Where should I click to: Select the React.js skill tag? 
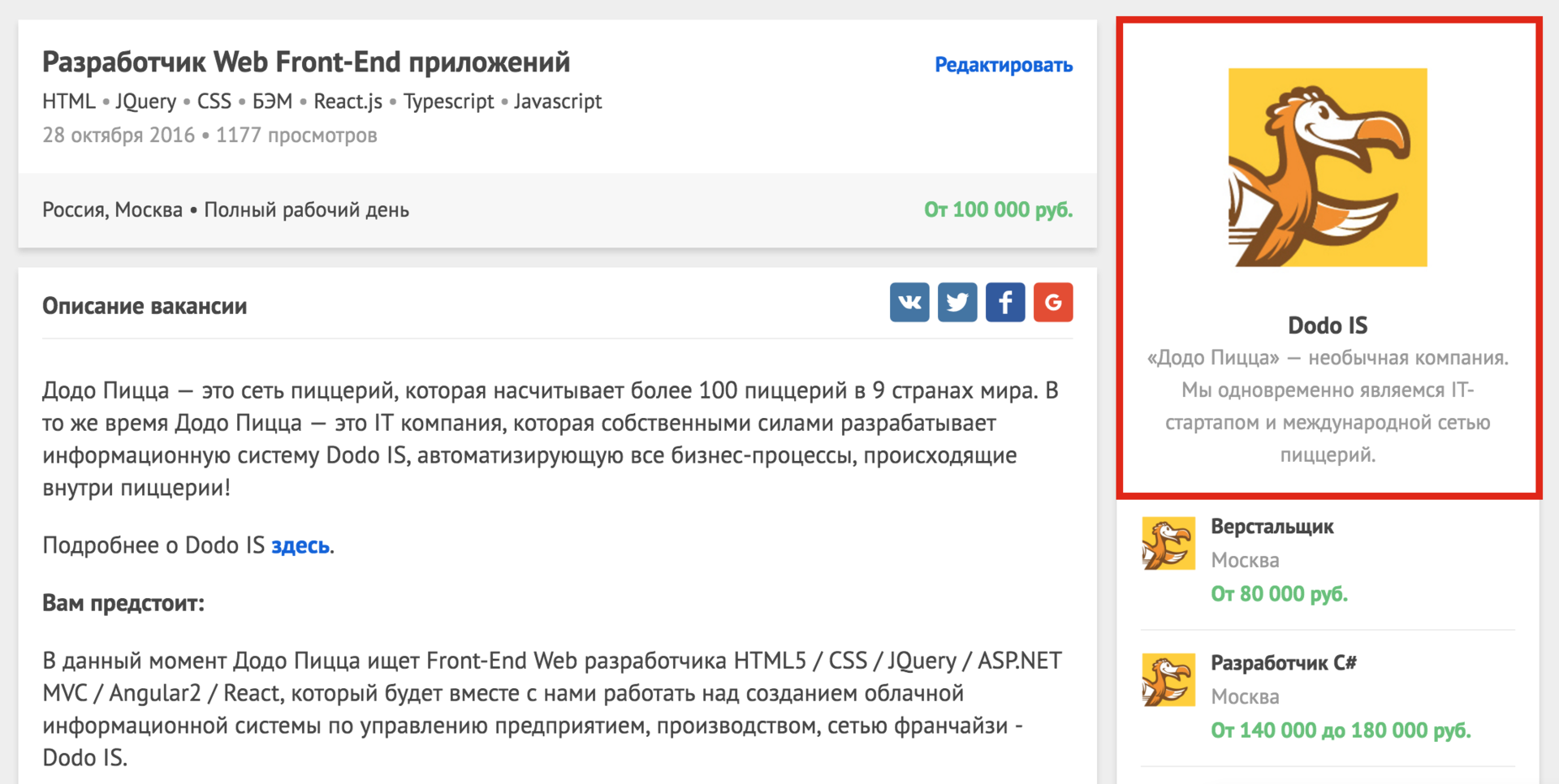click(x=347, y=101)
